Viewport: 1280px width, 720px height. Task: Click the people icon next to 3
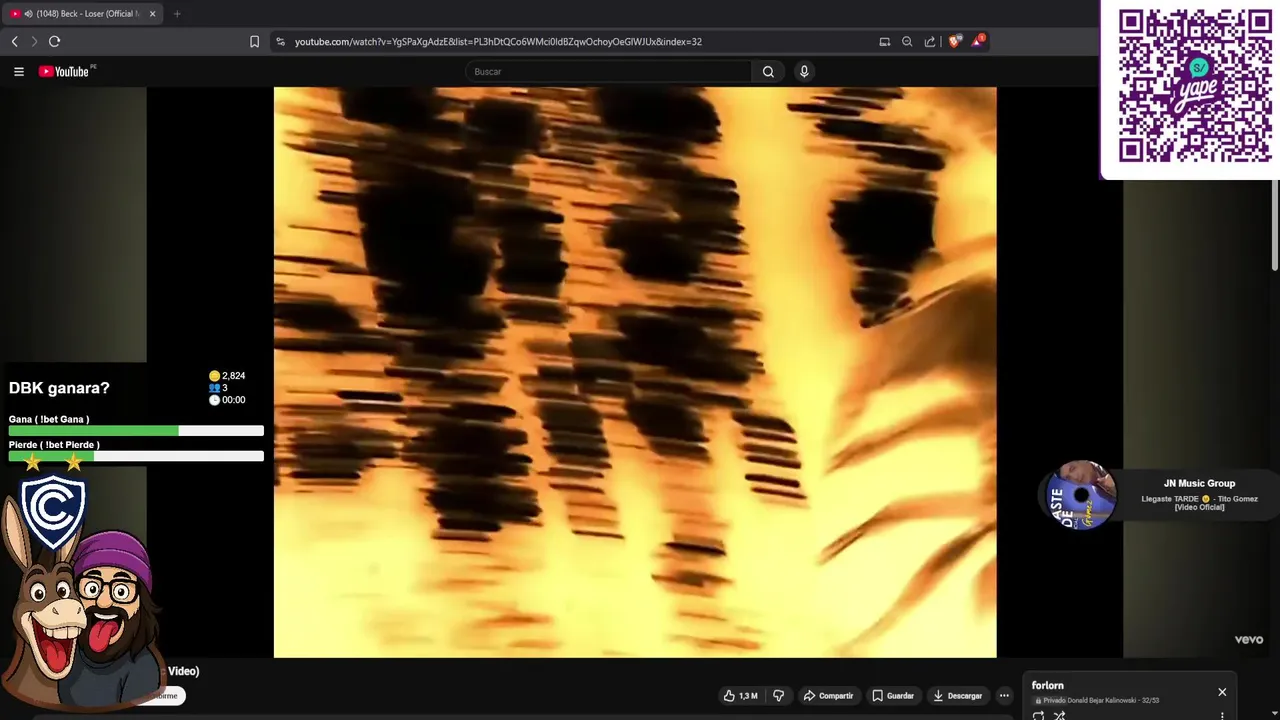click(214, 388)
